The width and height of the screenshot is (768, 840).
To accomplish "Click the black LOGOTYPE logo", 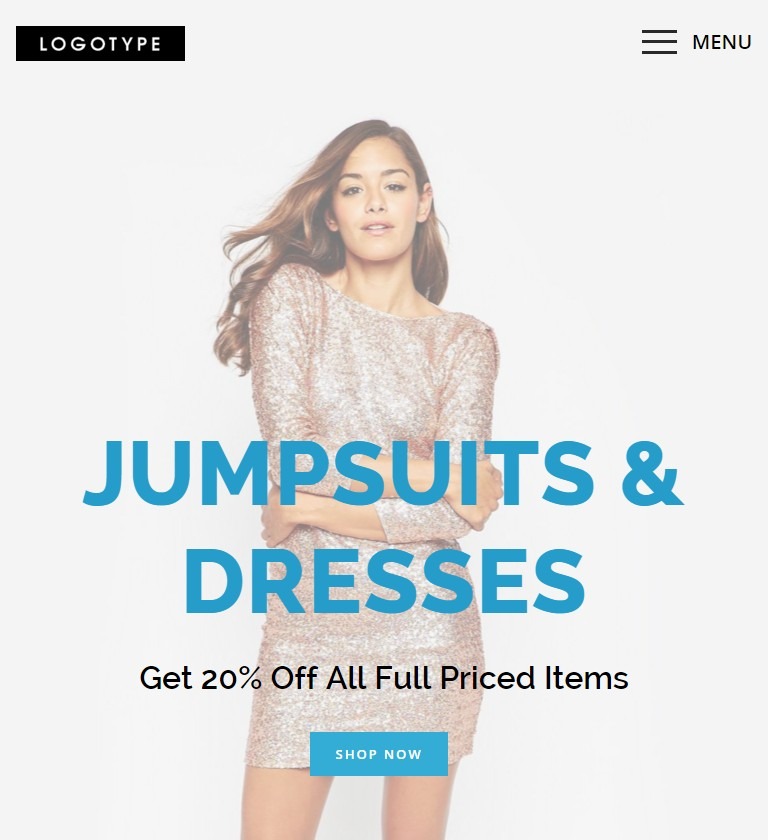I will 100,43.
